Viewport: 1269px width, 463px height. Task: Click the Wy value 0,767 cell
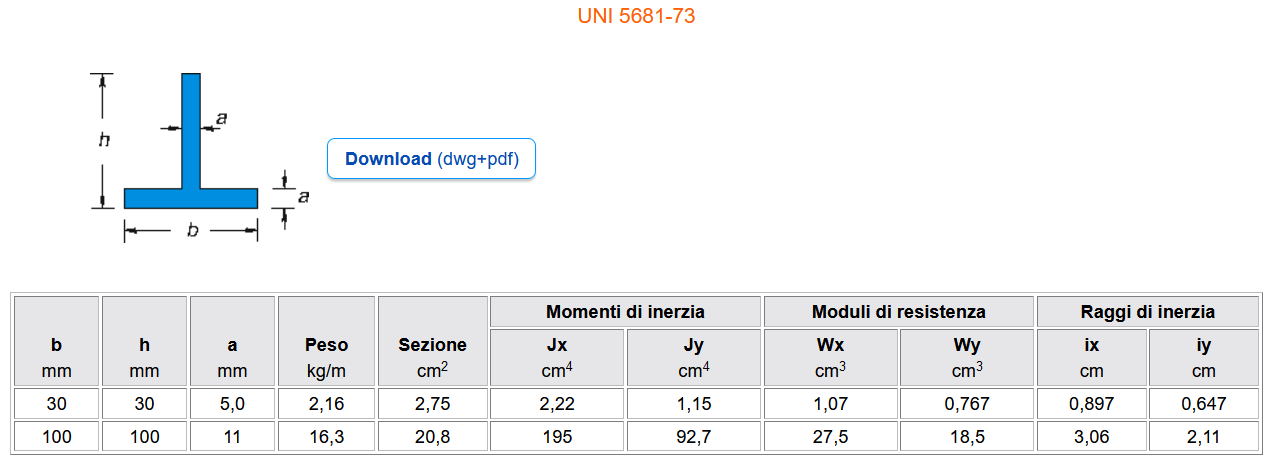click(x=966, y=404)
